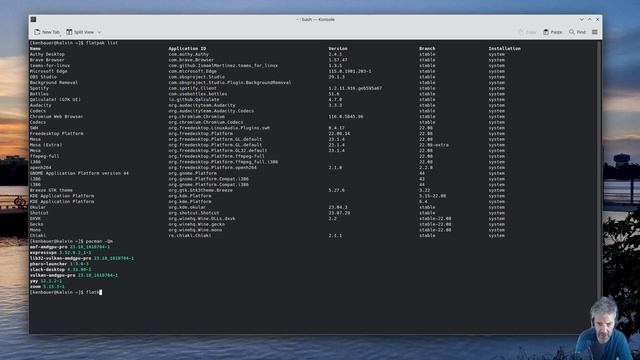Click the 'Shotcut' row name
The height and width of the screenshot is (360, 640).
pos(39,213)
